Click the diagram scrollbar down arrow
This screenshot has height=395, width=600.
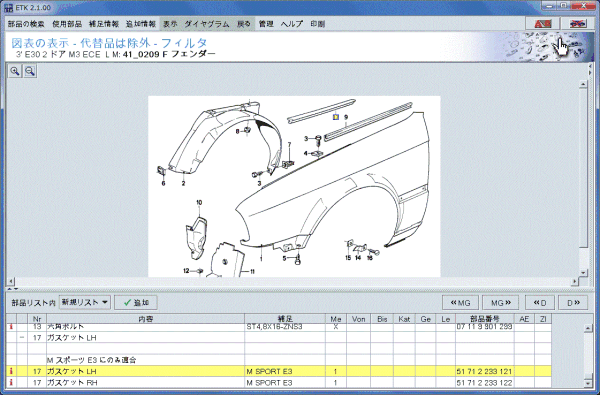583,273
